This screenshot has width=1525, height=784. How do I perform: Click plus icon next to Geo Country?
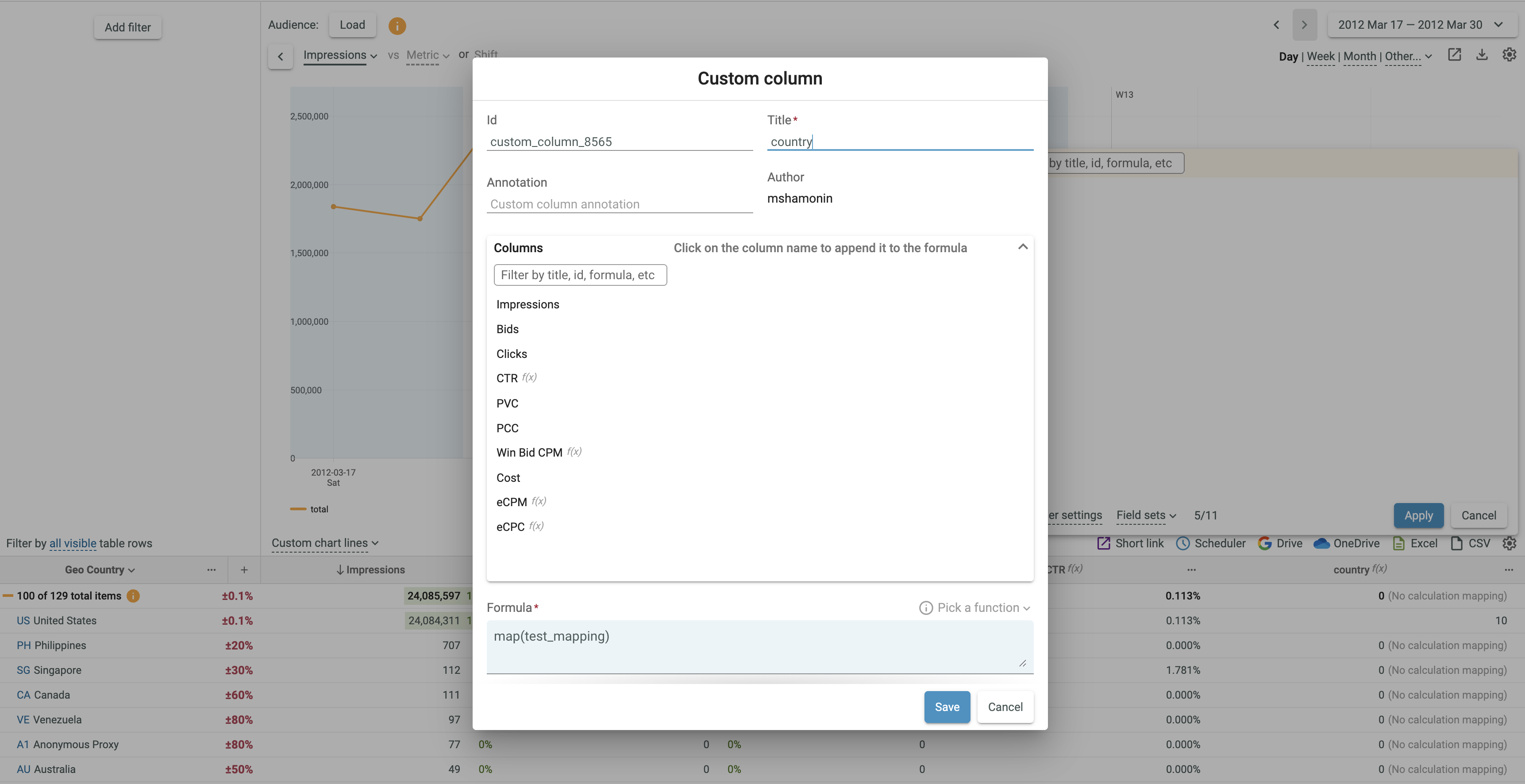[244, 570]
